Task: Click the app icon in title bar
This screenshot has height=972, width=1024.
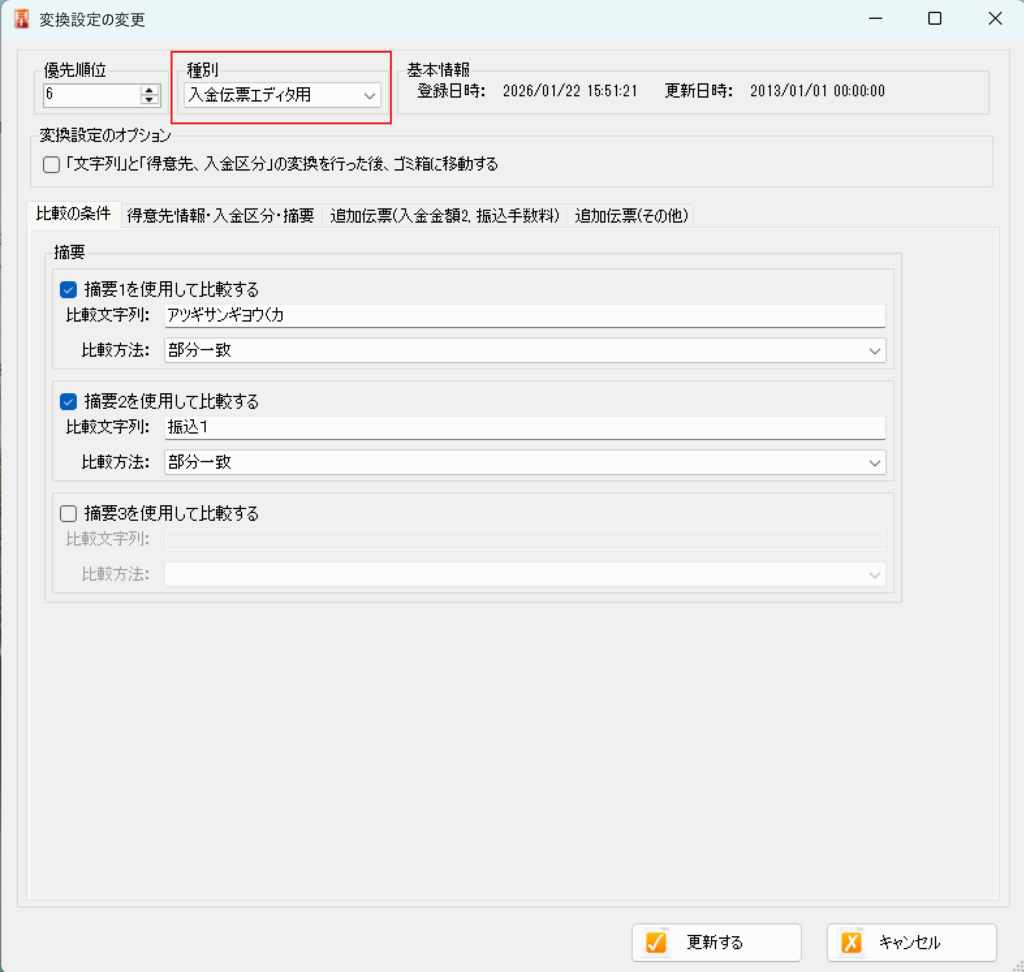Action: [x=21, y=18]
